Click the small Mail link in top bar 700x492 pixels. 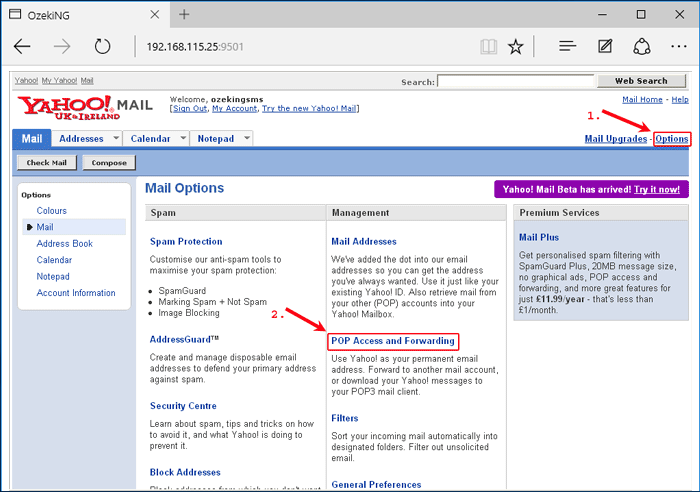click(87, 80)
